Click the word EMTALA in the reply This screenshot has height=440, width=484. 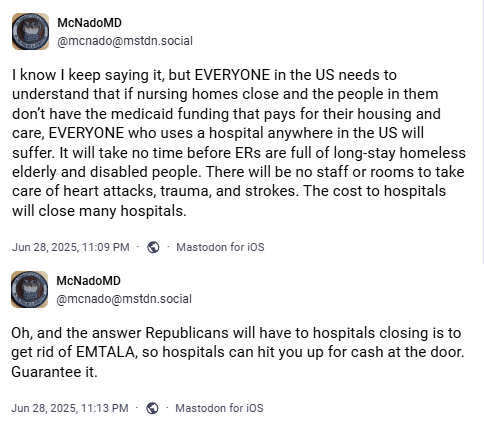[x=107, y=352]
